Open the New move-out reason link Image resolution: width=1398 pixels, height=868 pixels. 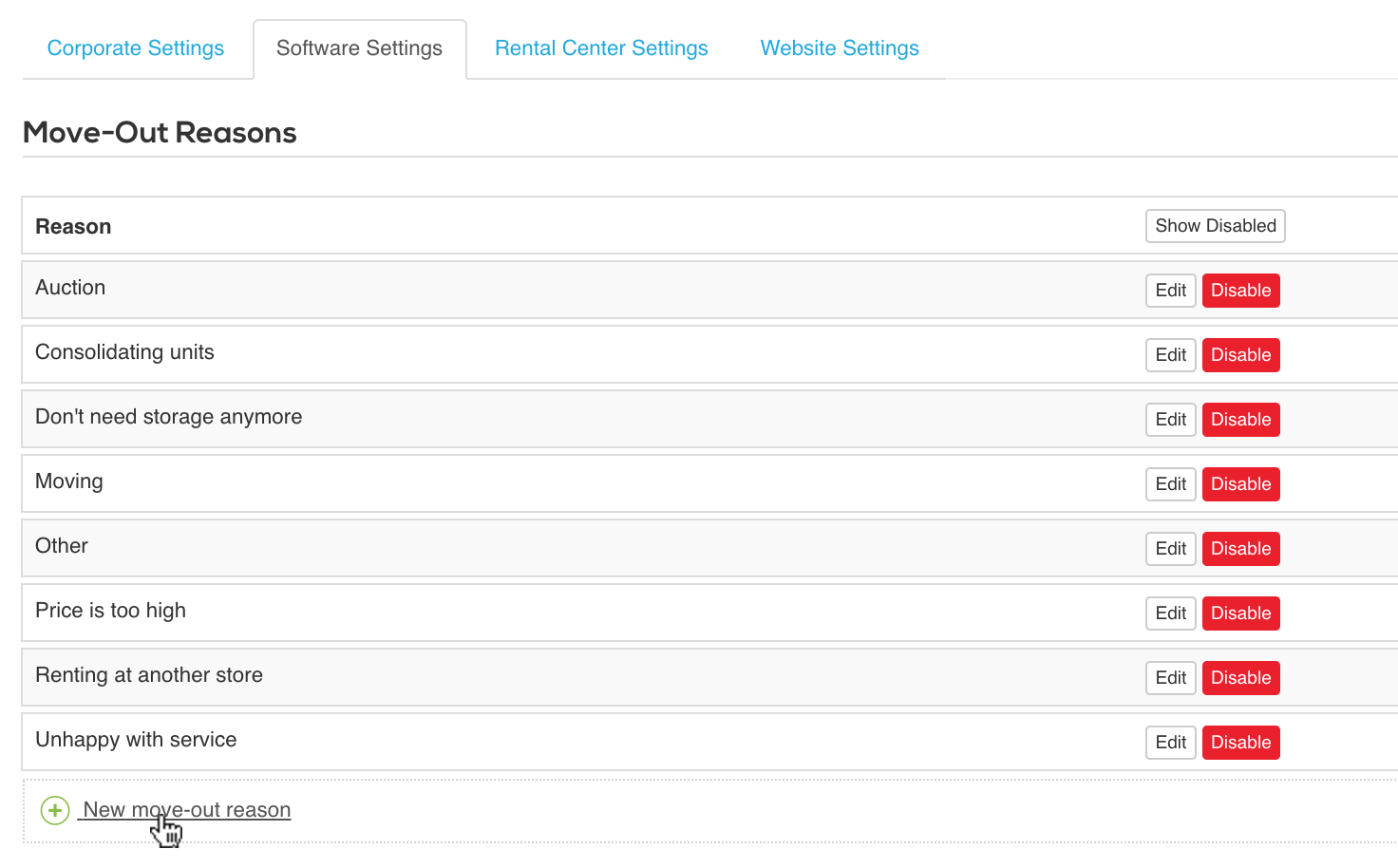pyautogui.click(x=186, y=810)
